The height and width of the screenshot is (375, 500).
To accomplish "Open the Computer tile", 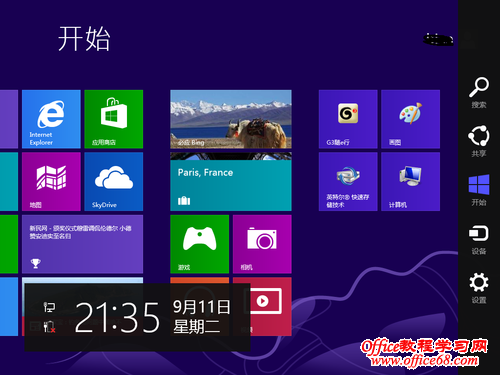I will pos(410,182).
